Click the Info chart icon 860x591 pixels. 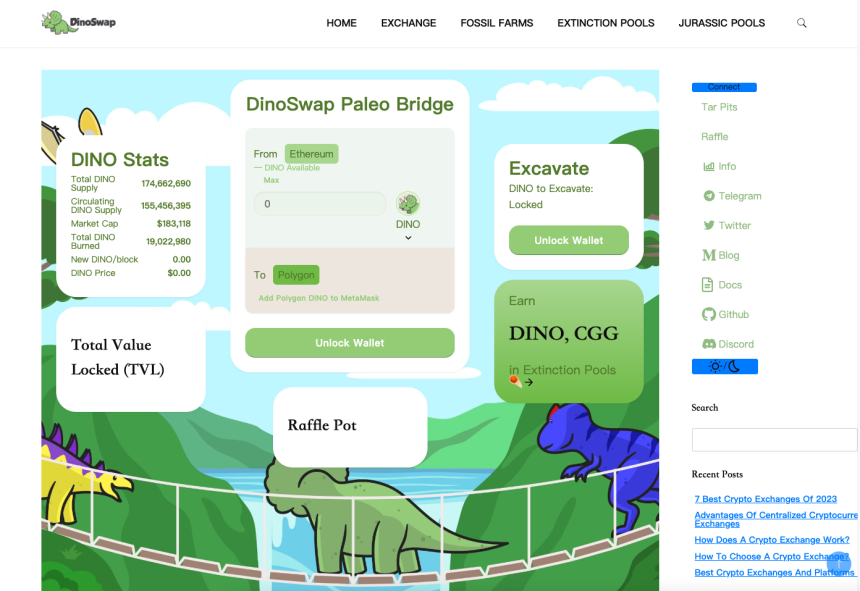click(x=709, y=166)
